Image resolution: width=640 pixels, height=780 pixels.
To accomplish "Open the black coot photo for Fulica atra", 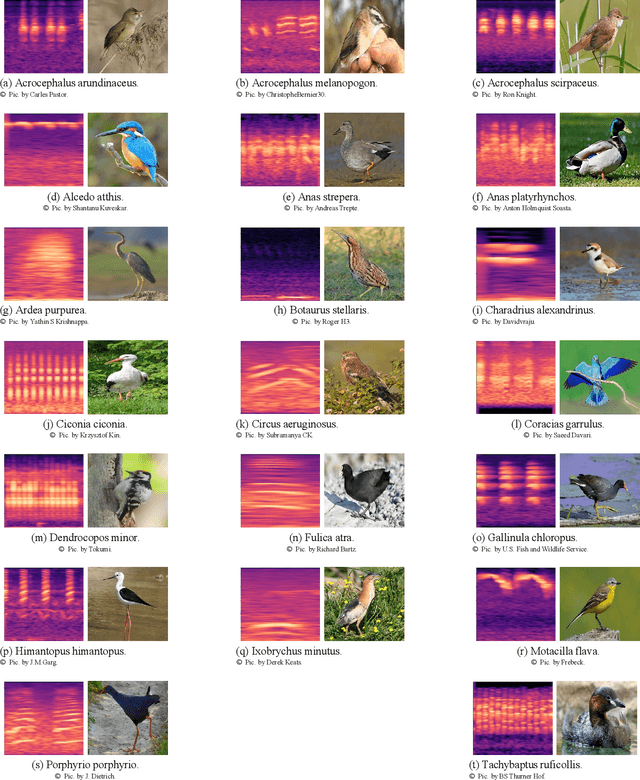I will coord(364,490).
